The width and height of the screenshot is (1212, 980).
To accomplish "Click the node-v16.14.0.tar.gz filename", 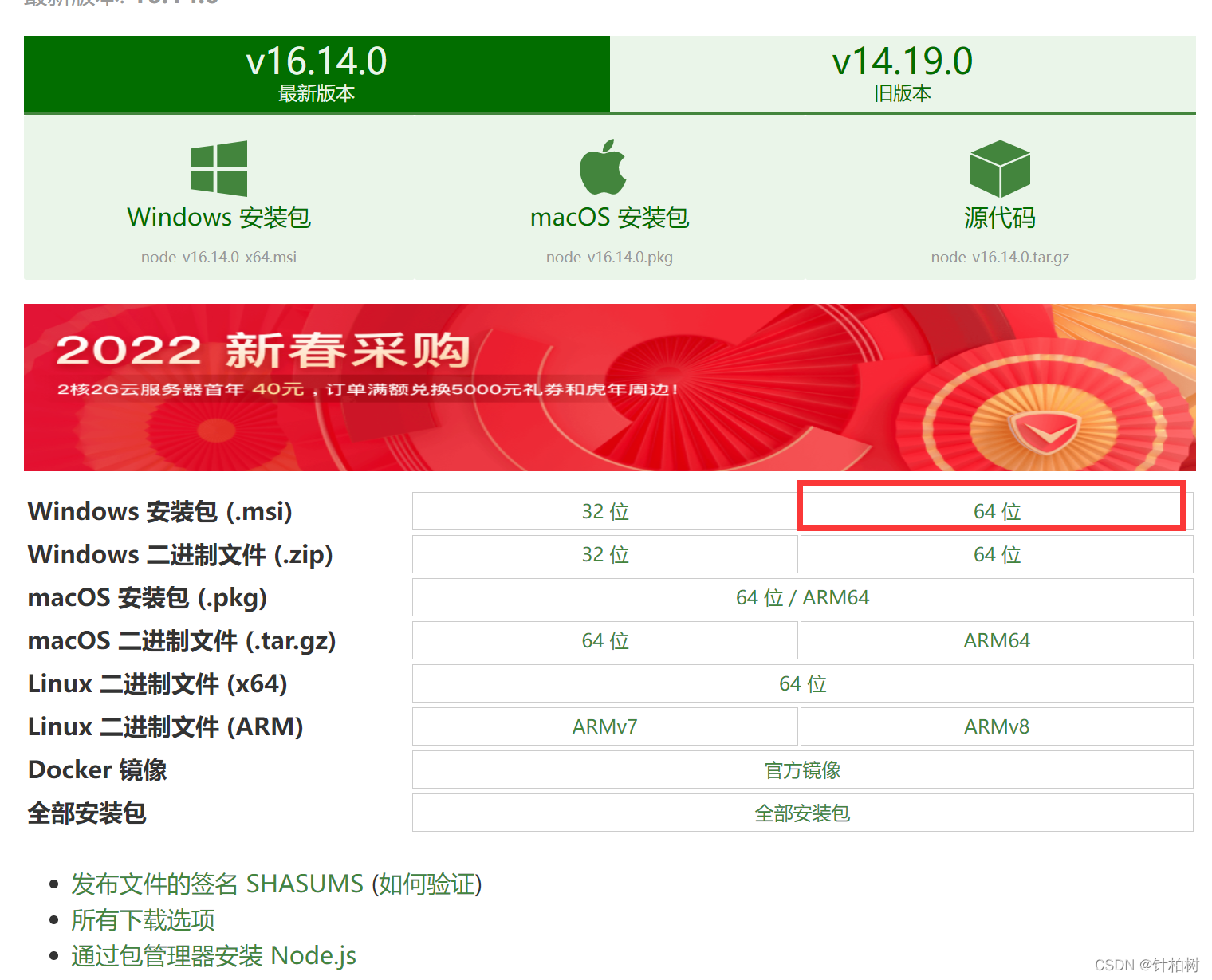I will (x=1000, y=258).
